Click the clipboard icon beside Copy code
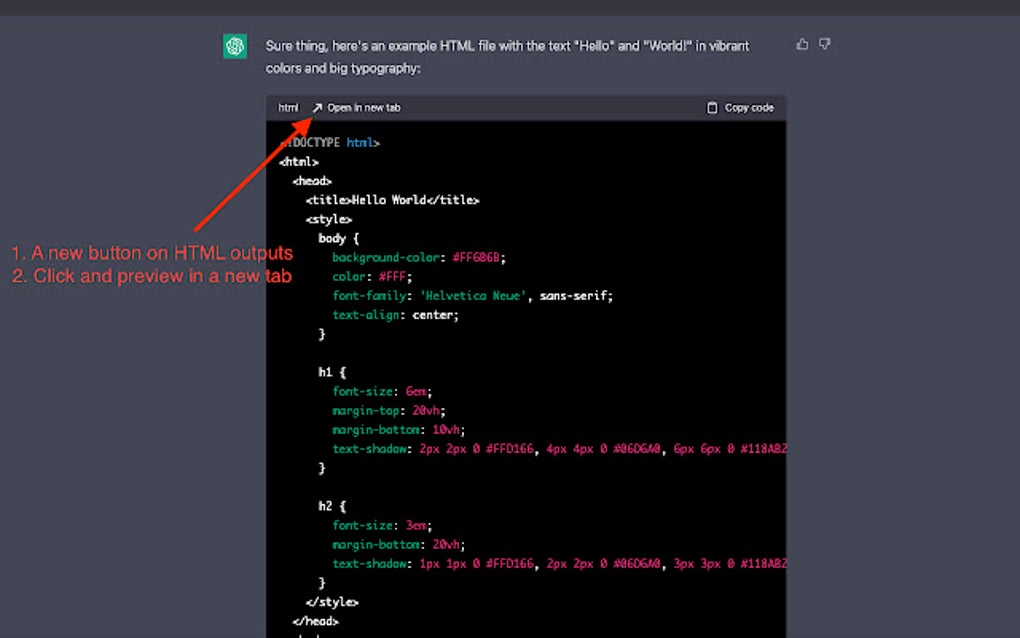This screenshot has height=638, width=1020. coord(712,107)
